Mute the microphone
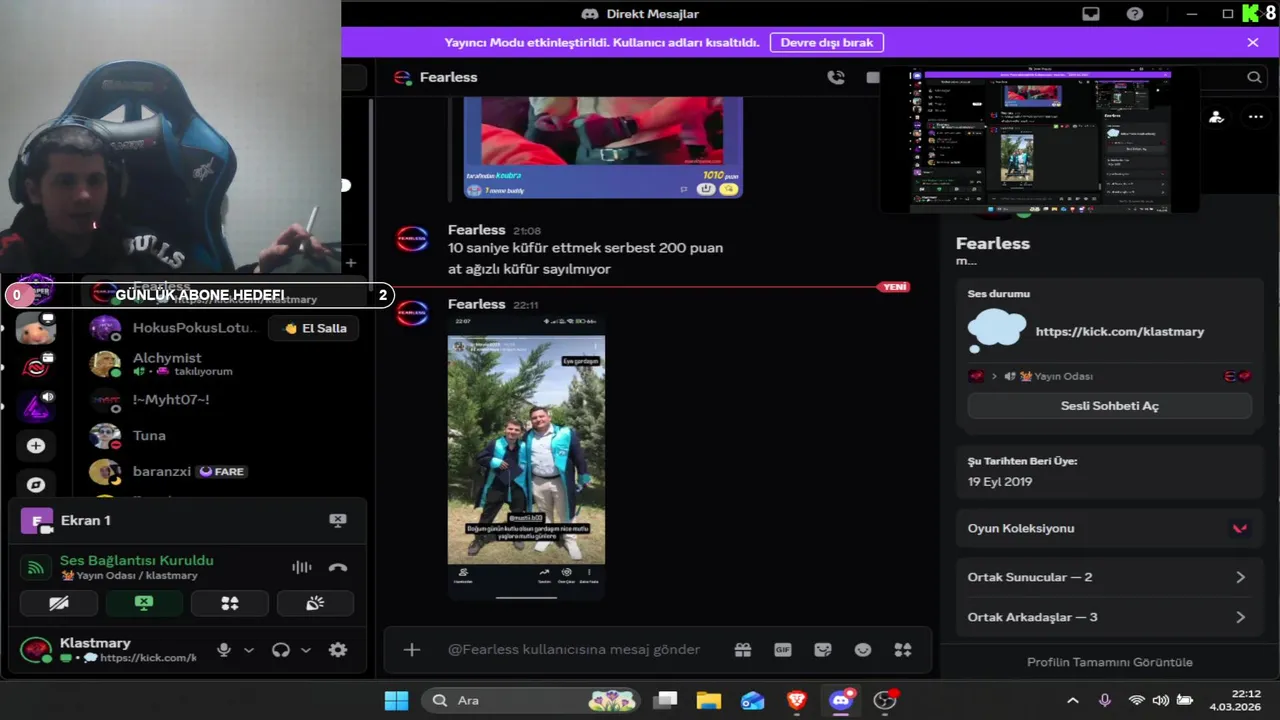Screen dimensions: 1280x720 (224, 650)
